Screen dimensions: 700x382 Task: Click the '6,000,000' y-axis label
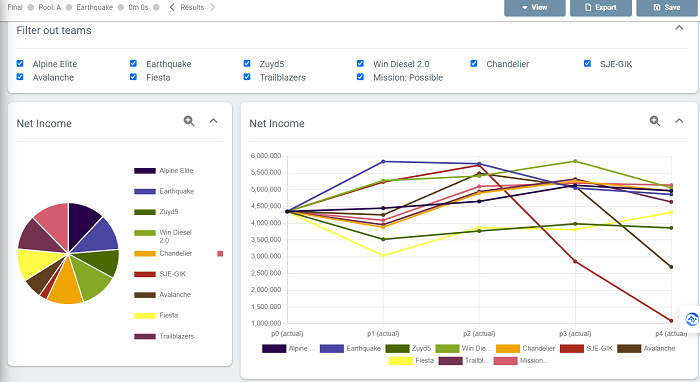266,156
